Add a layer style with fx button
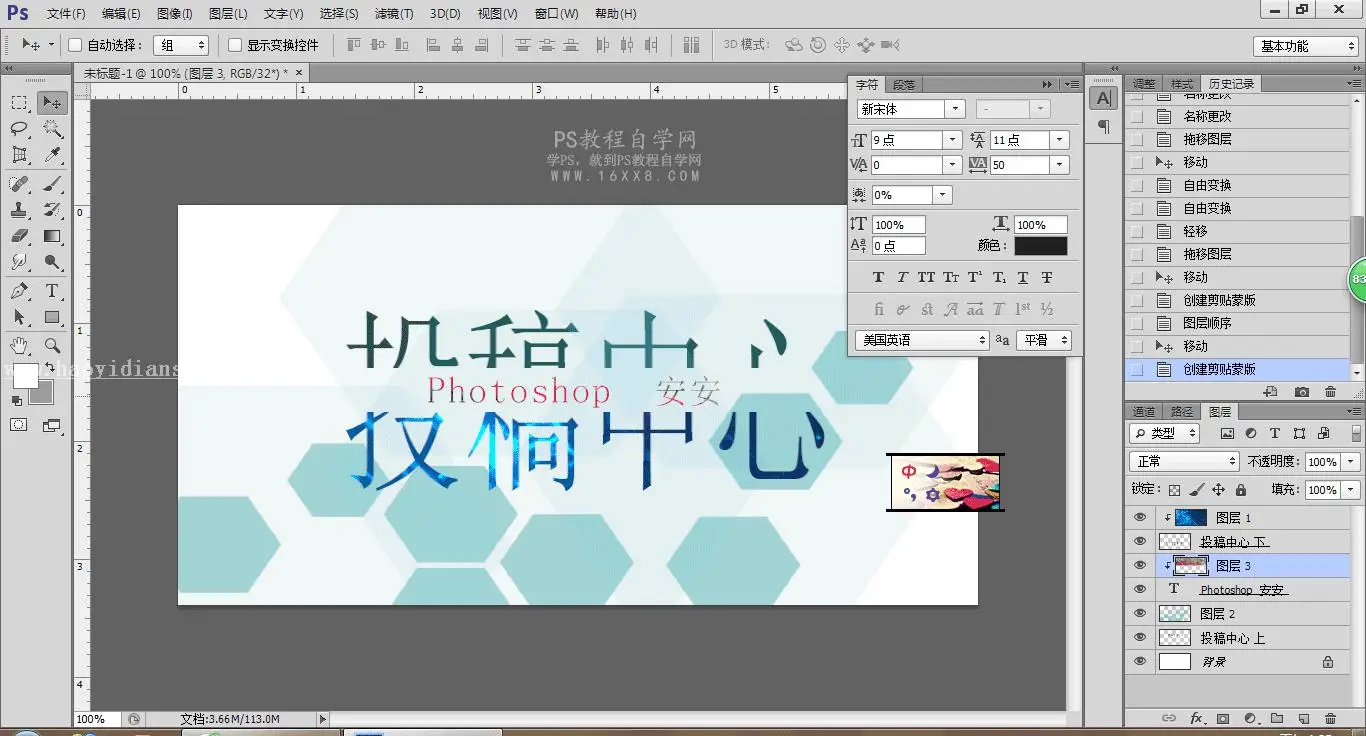1366x736 pixels. (1196, 718)
